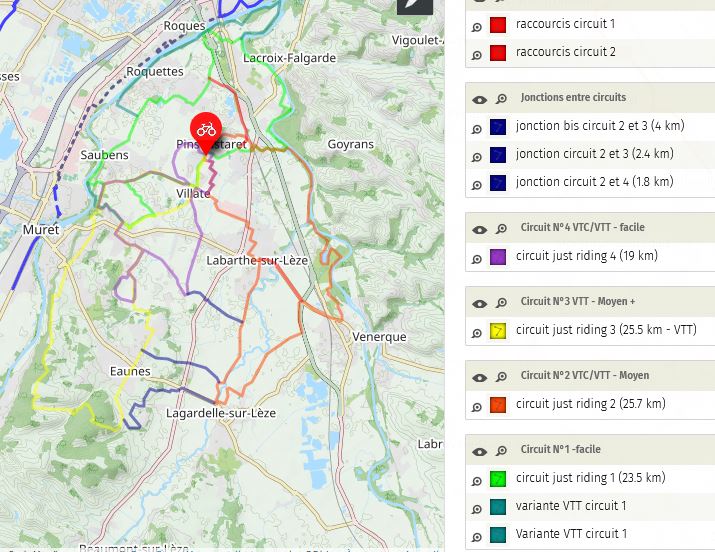This screenshot has width=715, height=552.
Task: Zoom to jonction bis circuit 2 et 3
Action: pyautogui.click(x=477, y=128)
